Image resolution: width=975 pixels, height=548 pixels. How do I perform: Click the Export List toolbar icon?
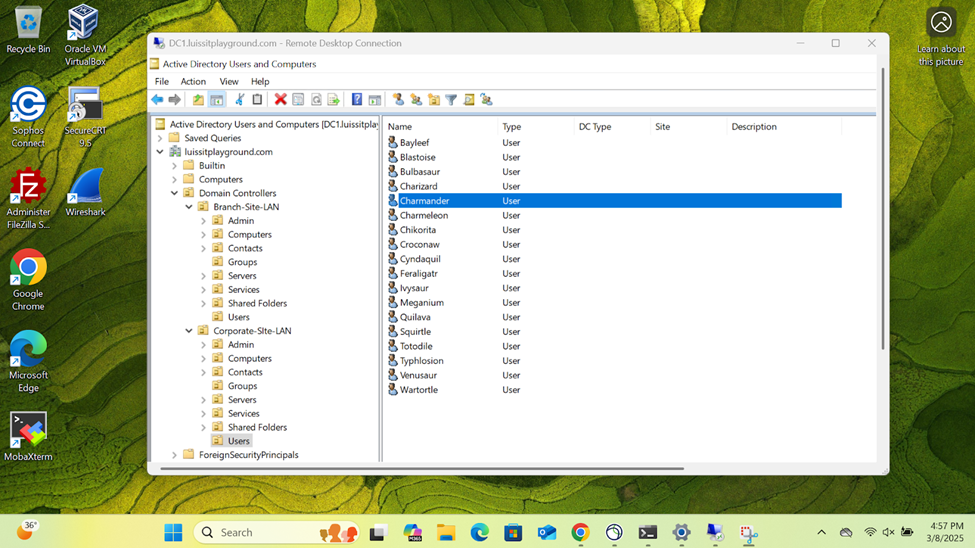333,100
